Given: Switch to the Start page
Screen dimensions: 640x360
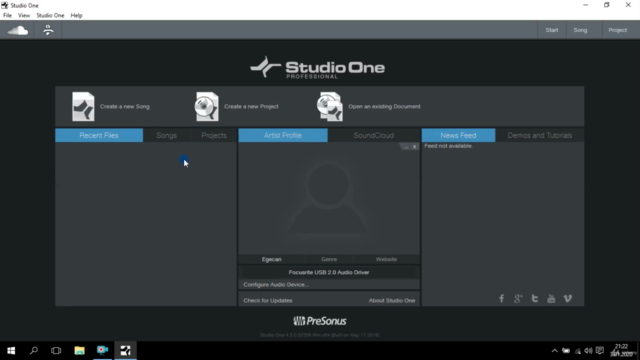Looking at the screenshot, I should 552,30.
